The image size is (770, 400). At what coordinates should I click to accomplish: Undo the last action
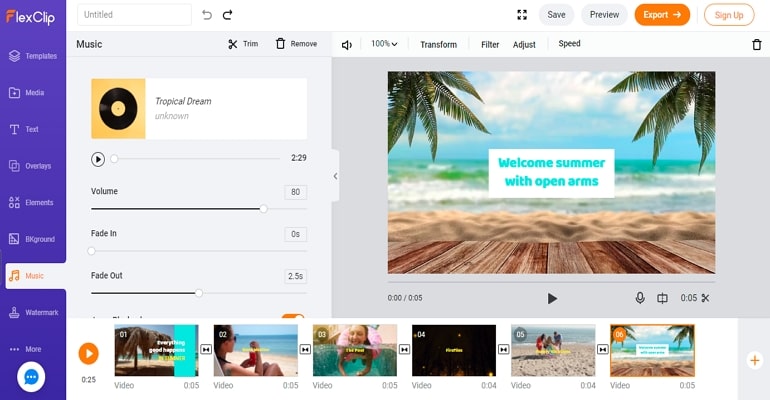tap(207, 15)
